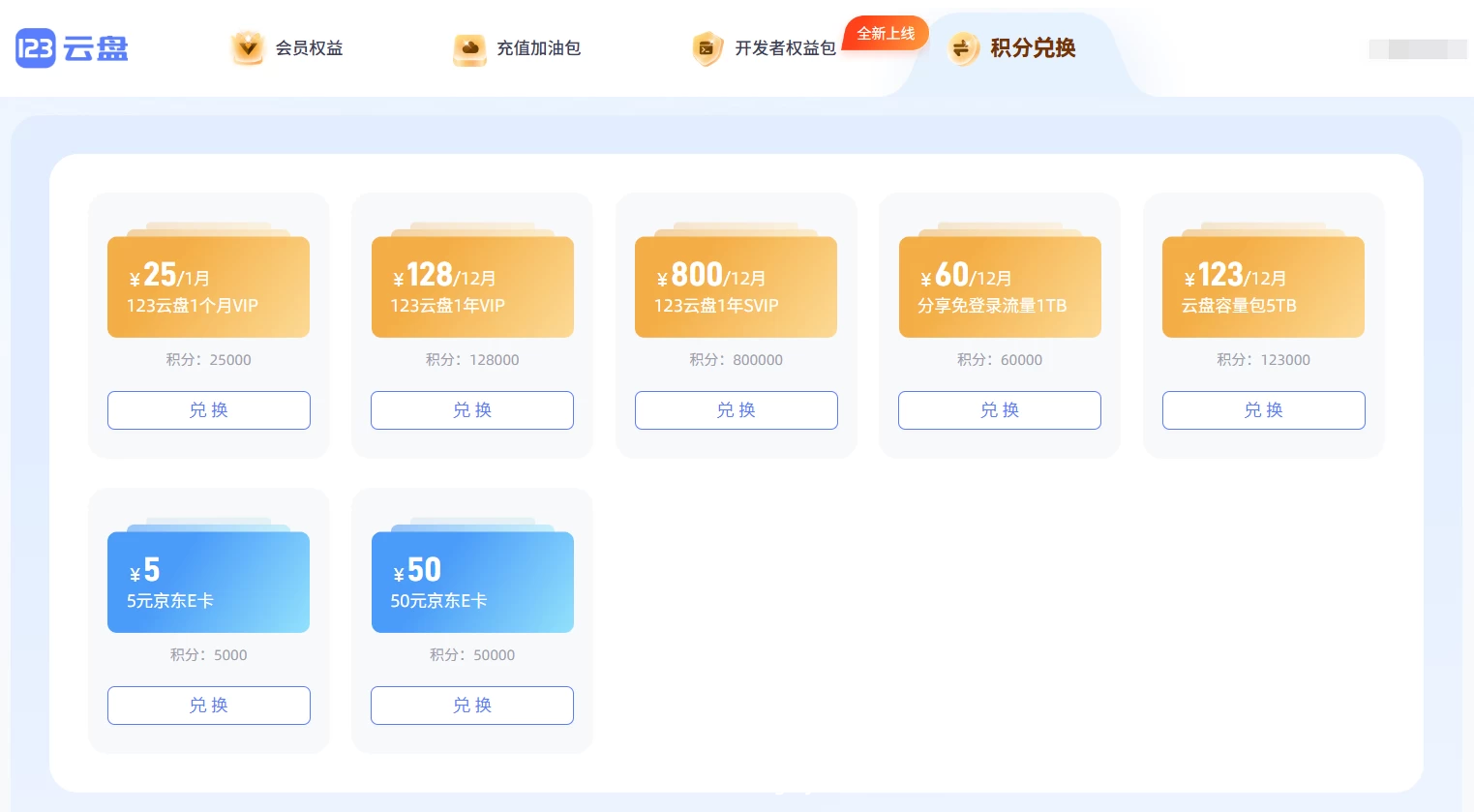This screenshot has height=812, width=1474.
Task: Redeem the 分享免登录流量1TB reward
Action: [x=1000, y=410]
